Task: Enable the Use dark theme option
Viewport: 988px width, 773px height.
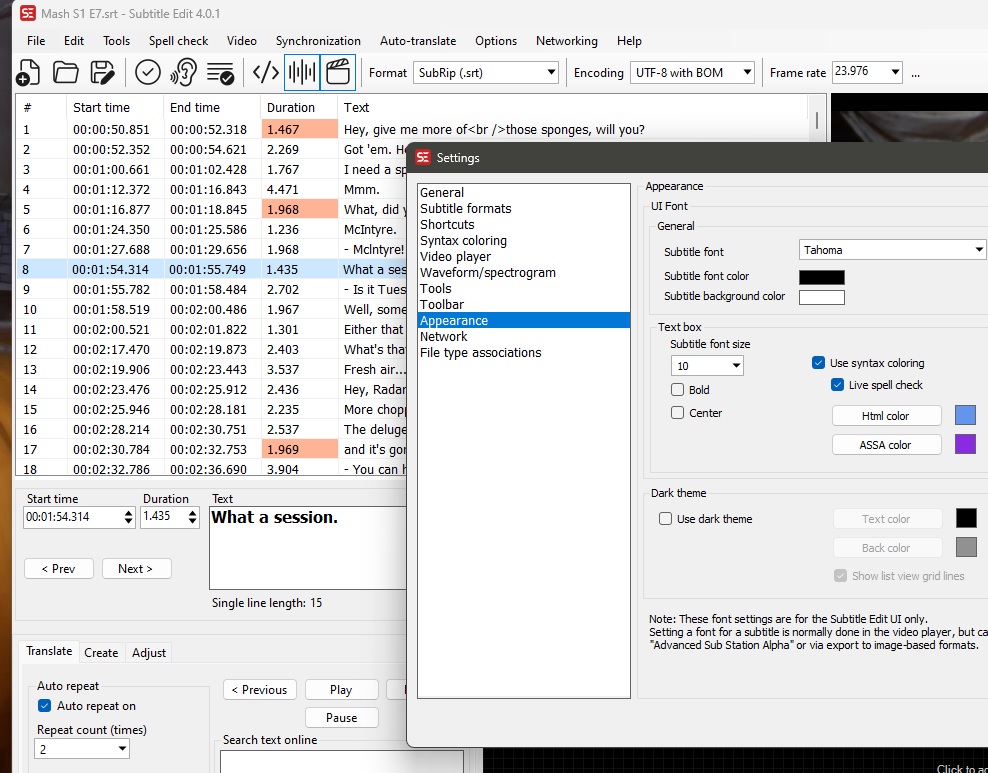Action: [665, 518]
